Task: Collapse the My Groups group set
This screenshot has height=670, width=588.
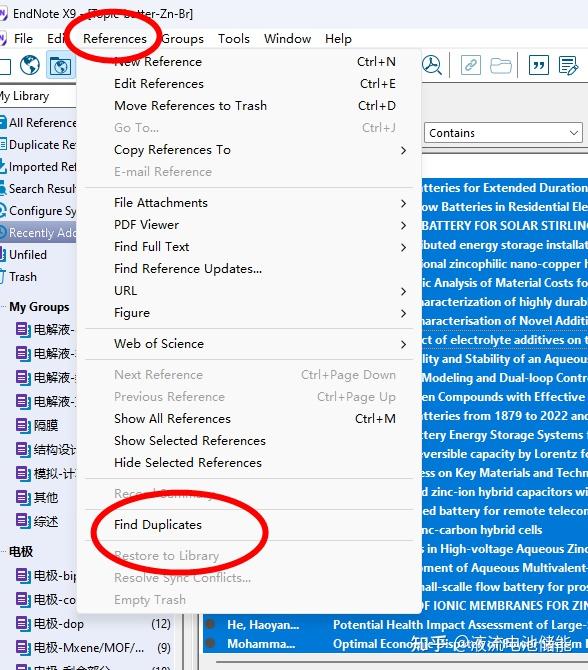Action: click(3, 307)
